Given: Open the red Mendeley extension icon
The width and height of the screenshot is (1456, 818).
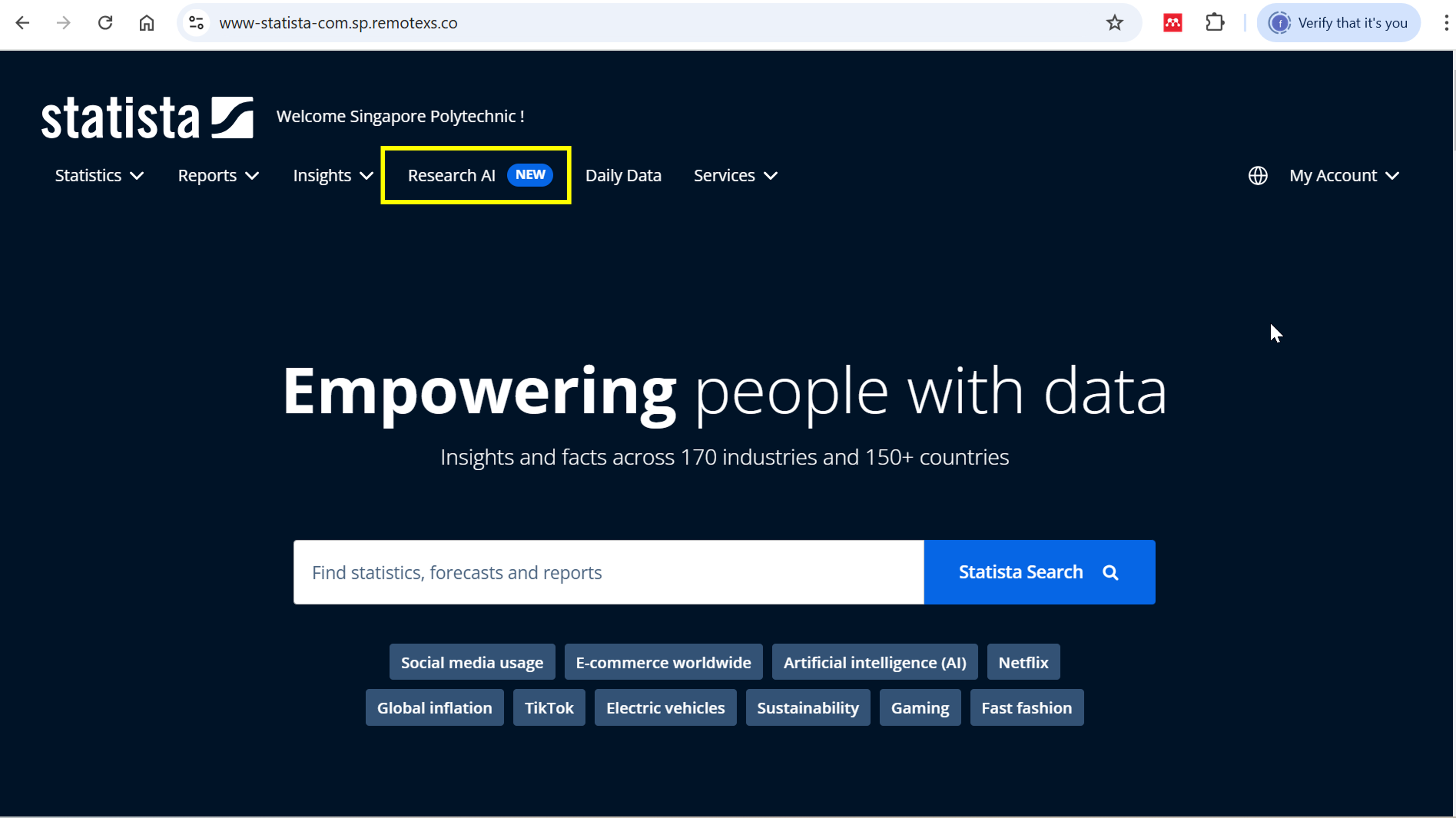Looking at the screenshot, I should pos(1173,22).
